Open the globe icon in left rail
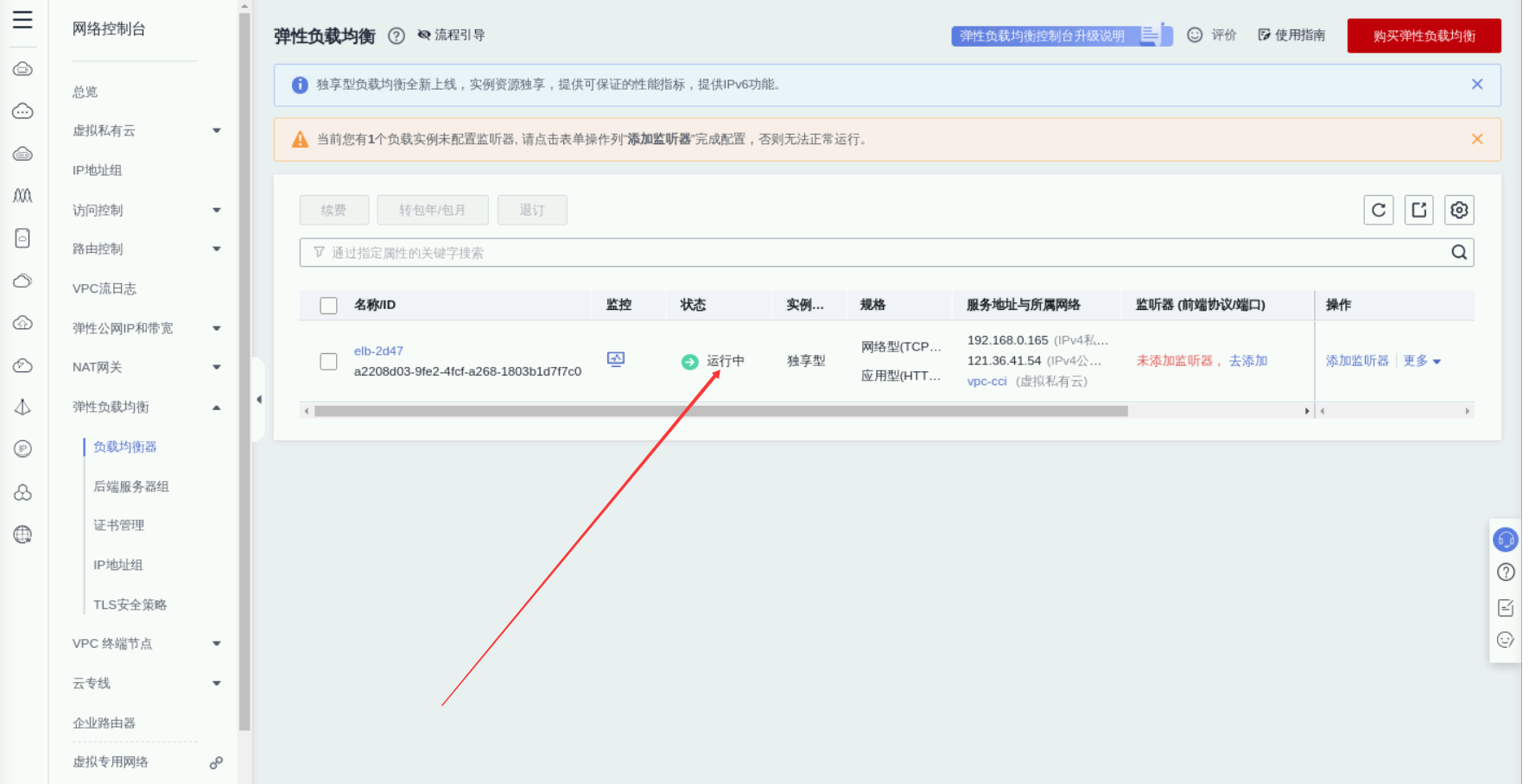The image size is (1529, 784). click(x=23, y=534)
